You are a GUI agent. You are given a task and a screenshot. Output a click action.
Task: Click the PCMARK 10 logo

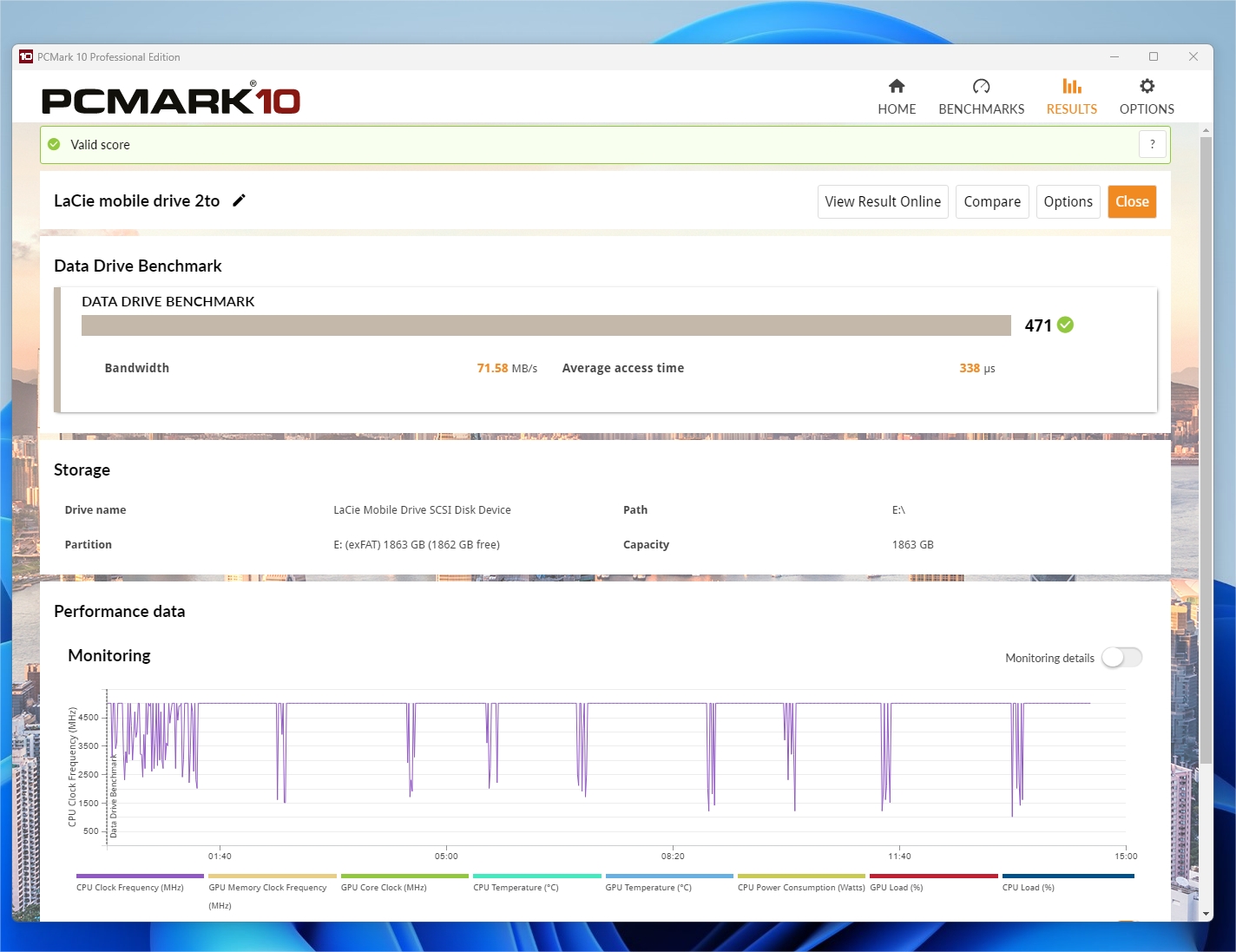(x=171, y=99)
